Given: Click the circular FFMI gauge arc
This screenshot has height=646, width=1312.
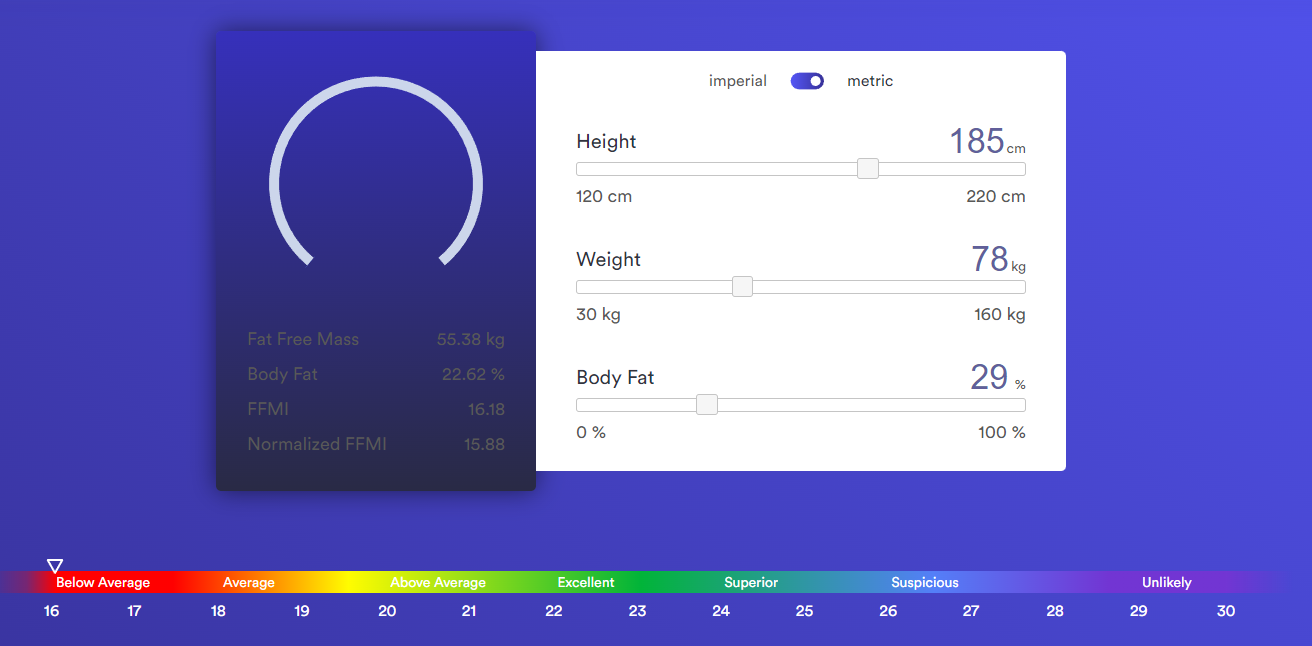Looking at the screenshot, I should pyautogui.click(x=376, y=170).
